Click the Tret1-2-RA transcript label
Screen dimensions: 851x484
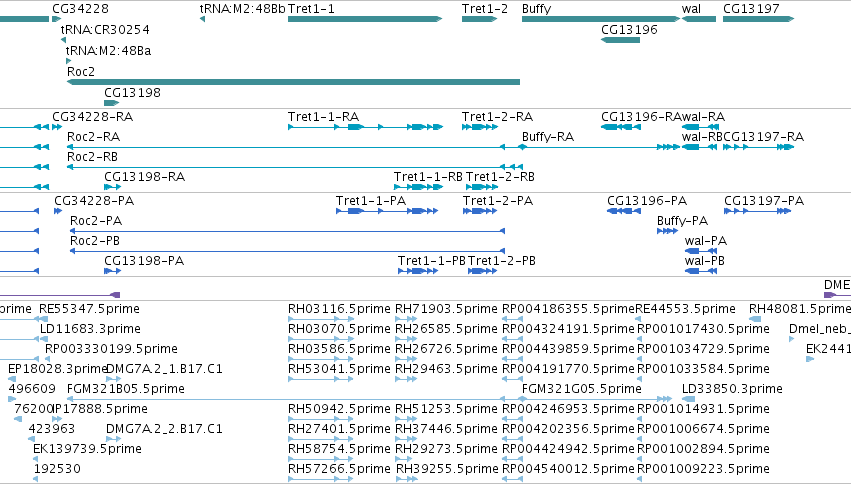(x=497, y=117)
